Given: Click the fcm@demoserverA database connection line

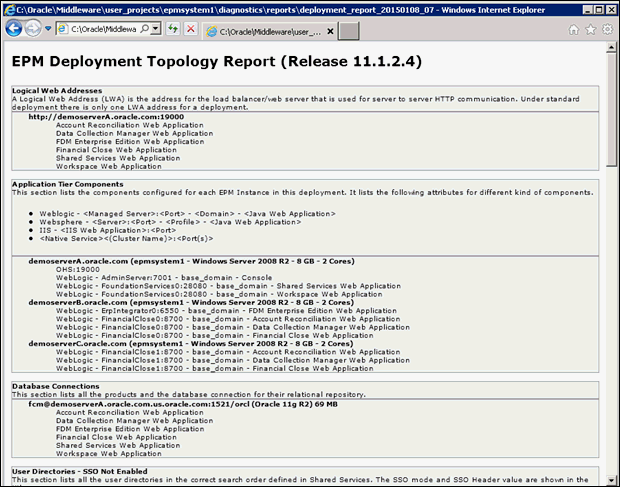Looking at the screenshot, I should click(x=183, y=404).
